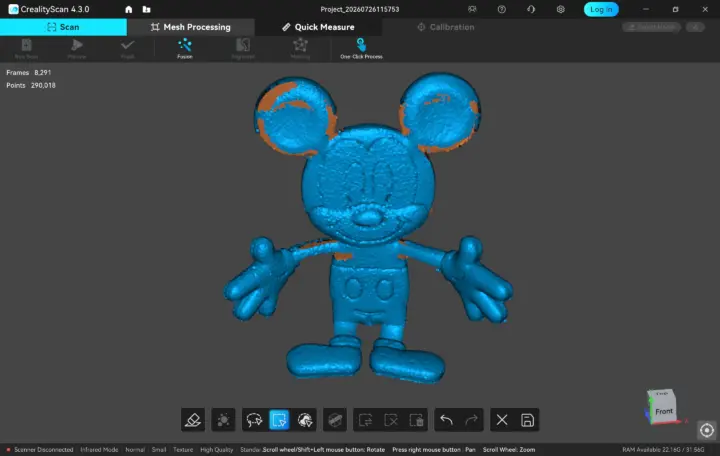Open settings gear icon

(560, 9)
